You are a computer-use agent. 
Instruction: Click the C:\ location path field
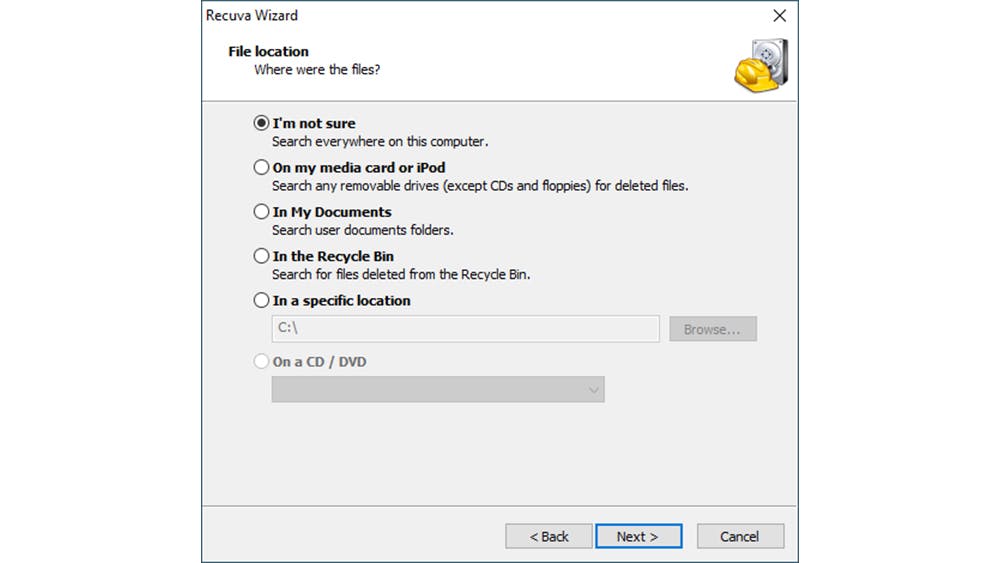pos(465,329)
